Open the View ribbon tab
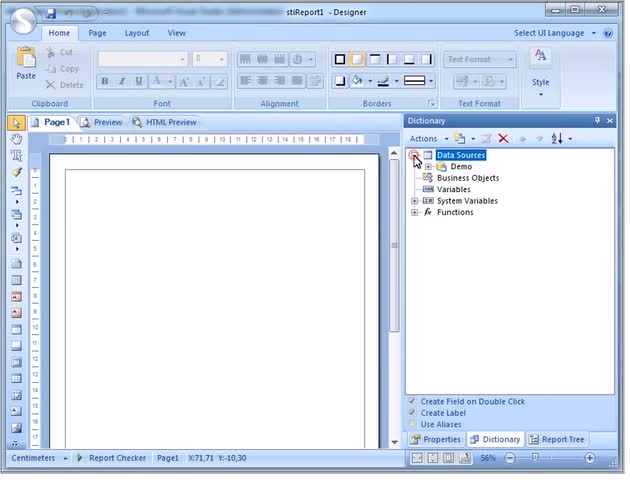630x480 pixels. pos(176,33)
